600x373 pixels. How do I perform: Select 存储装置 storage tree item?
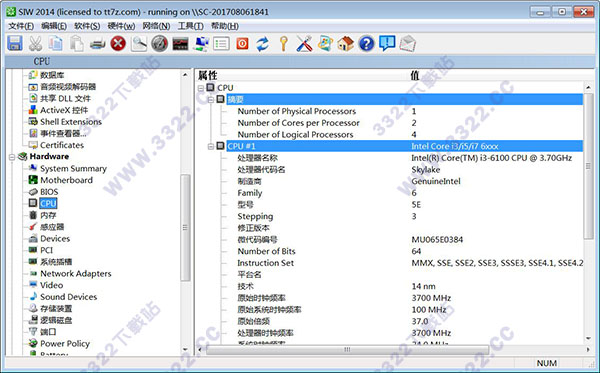pyautogui.click(x=56, y=309)
